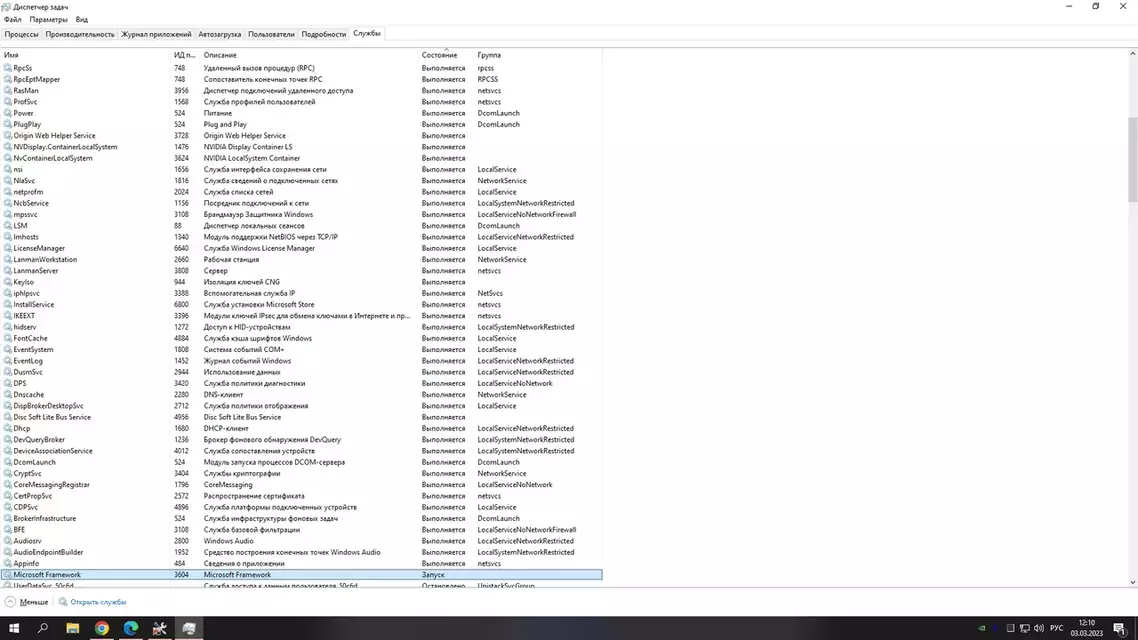Click the Запуск status of Microsoft Framework
1138x640 pixels.
click(x=433, y=575)
